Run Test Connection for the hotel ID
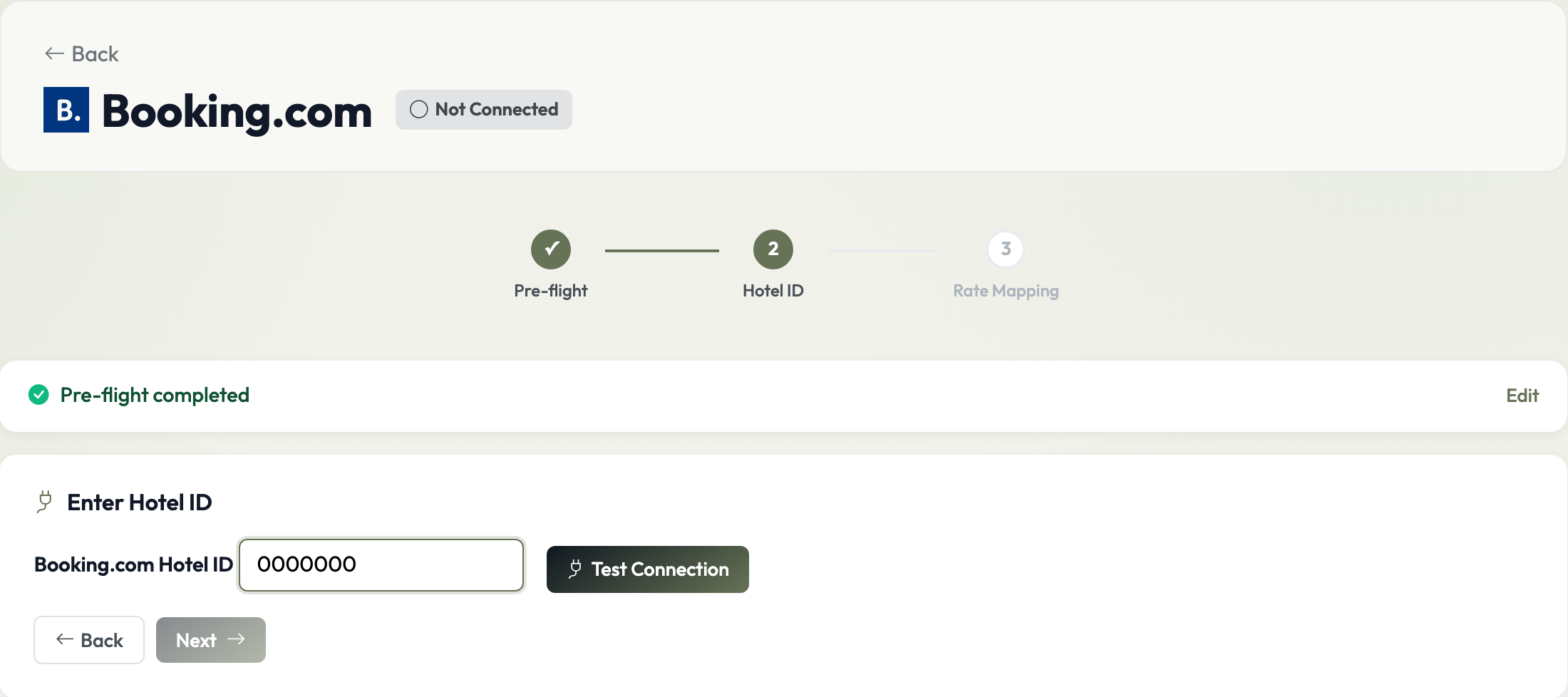This screenshot has height=697, width=1568. [648, 569]
